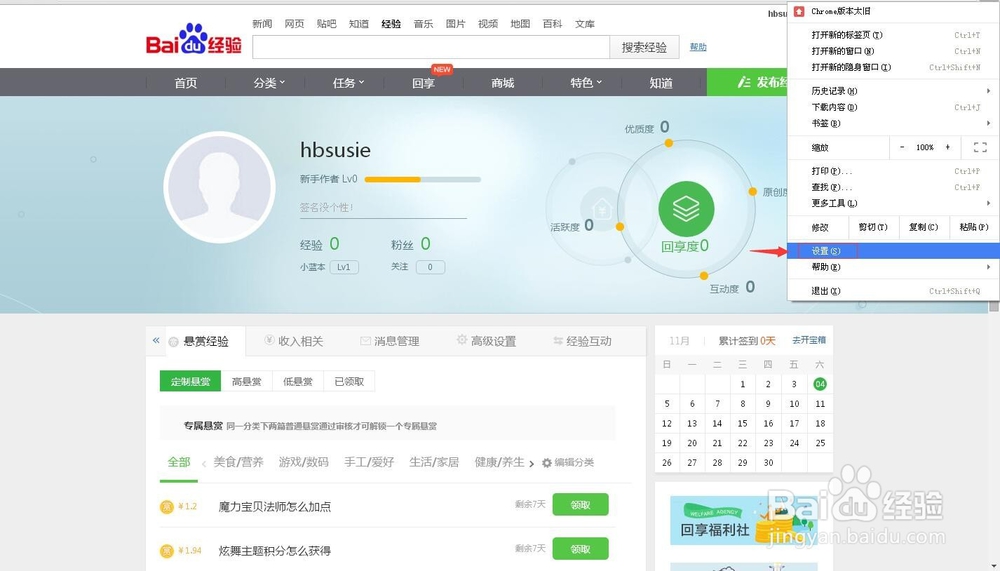
Task: Click 贴吧 in top links
Action: (326, 24)
